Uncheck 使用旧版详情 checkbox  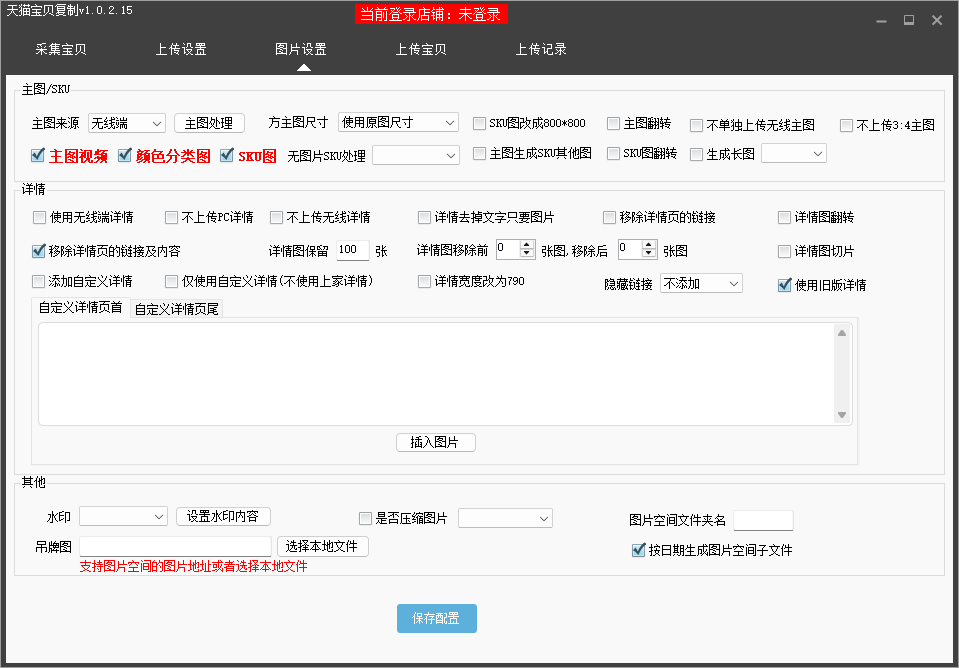click(784, 285)
